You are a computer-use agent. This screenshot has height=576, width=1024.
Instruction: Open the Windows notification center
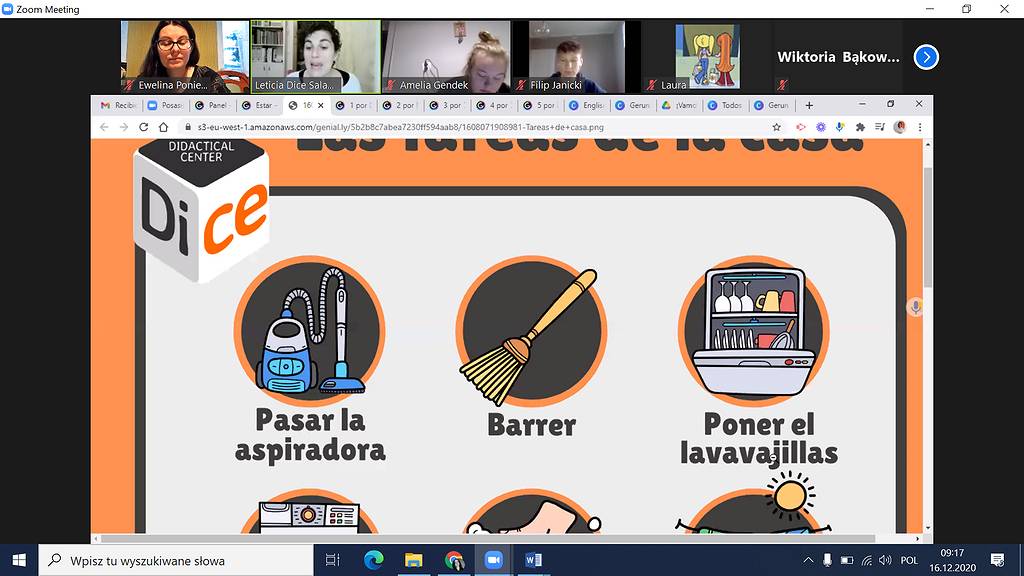pyautogui.click(x=997, y=560)
